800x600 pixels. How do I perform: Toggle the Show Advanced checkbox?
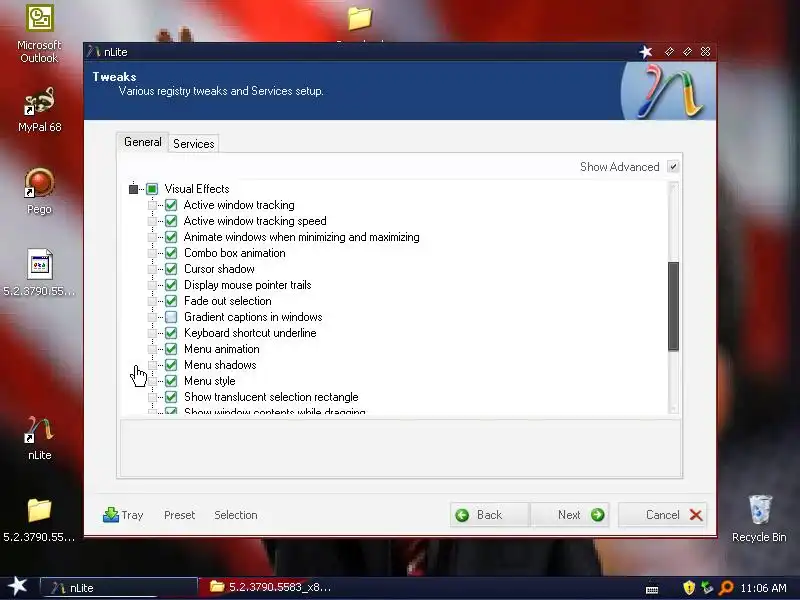(x=673, y=167)
